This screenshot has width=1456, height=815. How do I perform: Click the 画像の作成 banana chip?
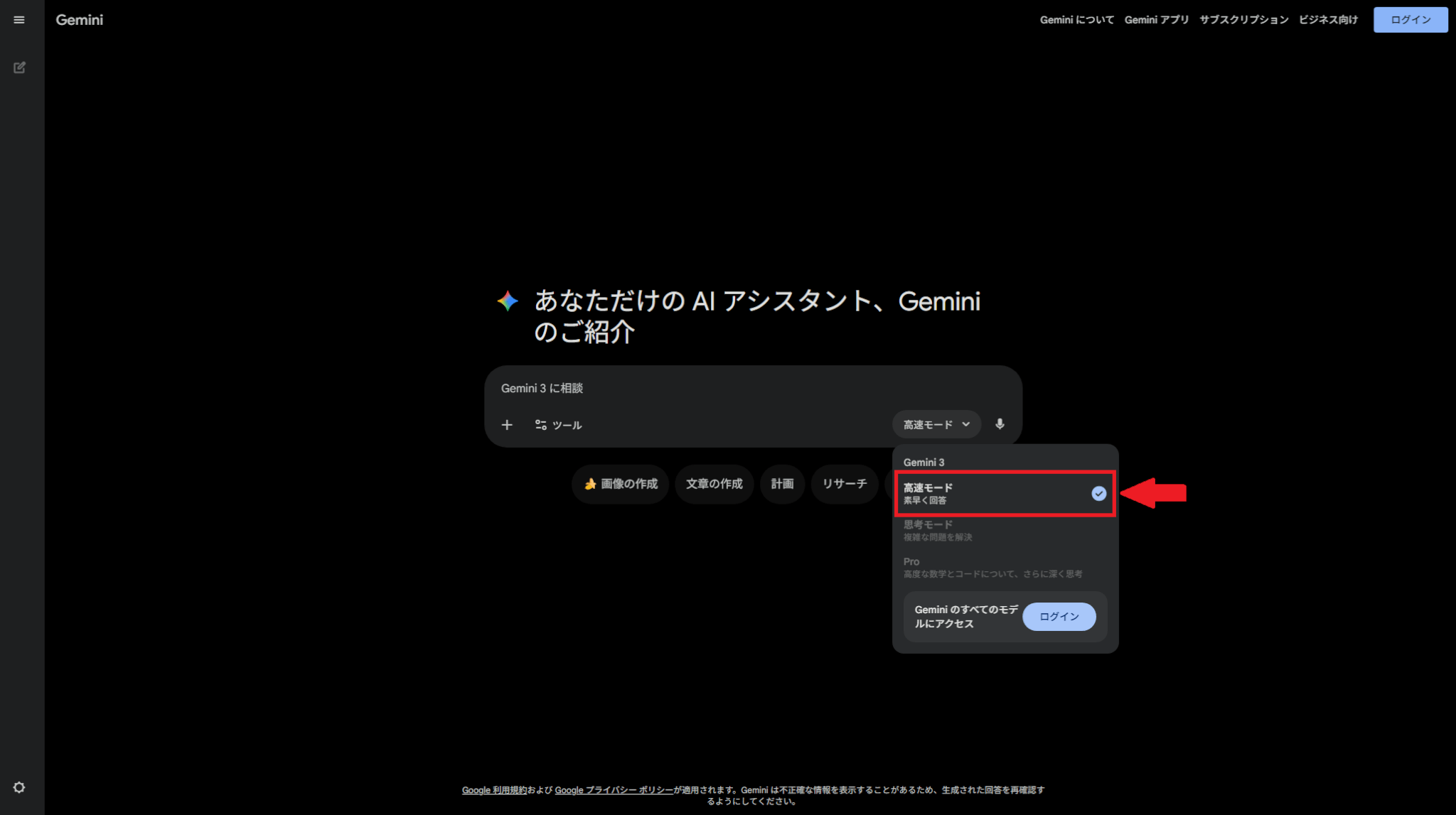pos(620,484)
